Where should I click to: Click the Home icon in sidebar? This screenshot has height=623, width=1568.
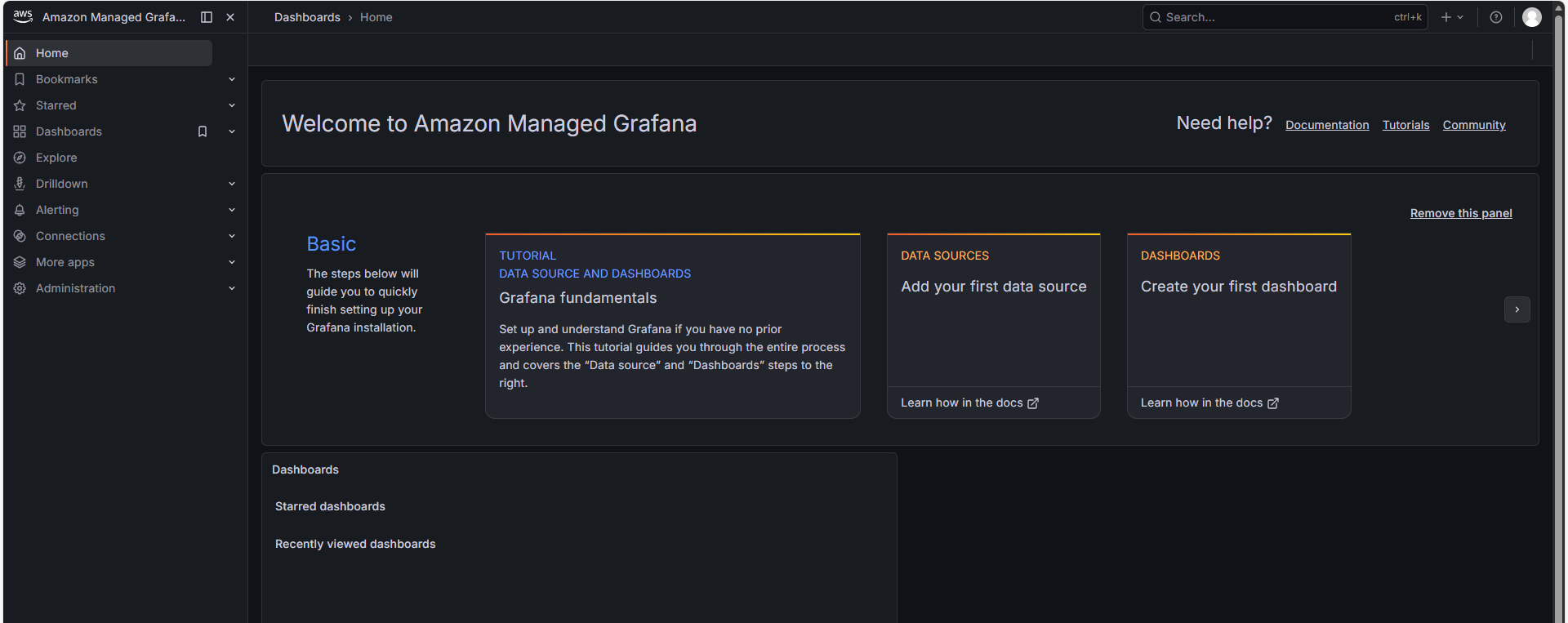pyautogui.click(x=20, y=53)
